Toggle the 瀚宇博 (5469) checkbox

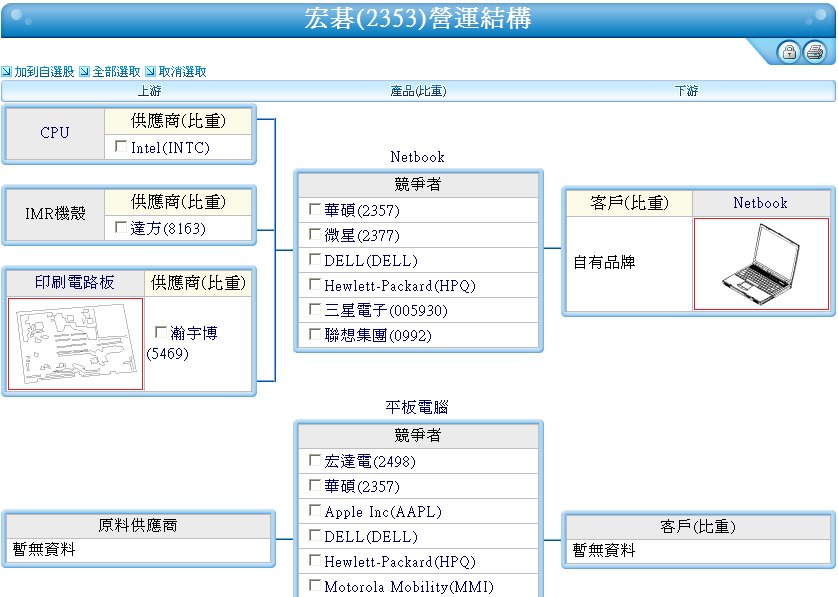tap(160, 332)
